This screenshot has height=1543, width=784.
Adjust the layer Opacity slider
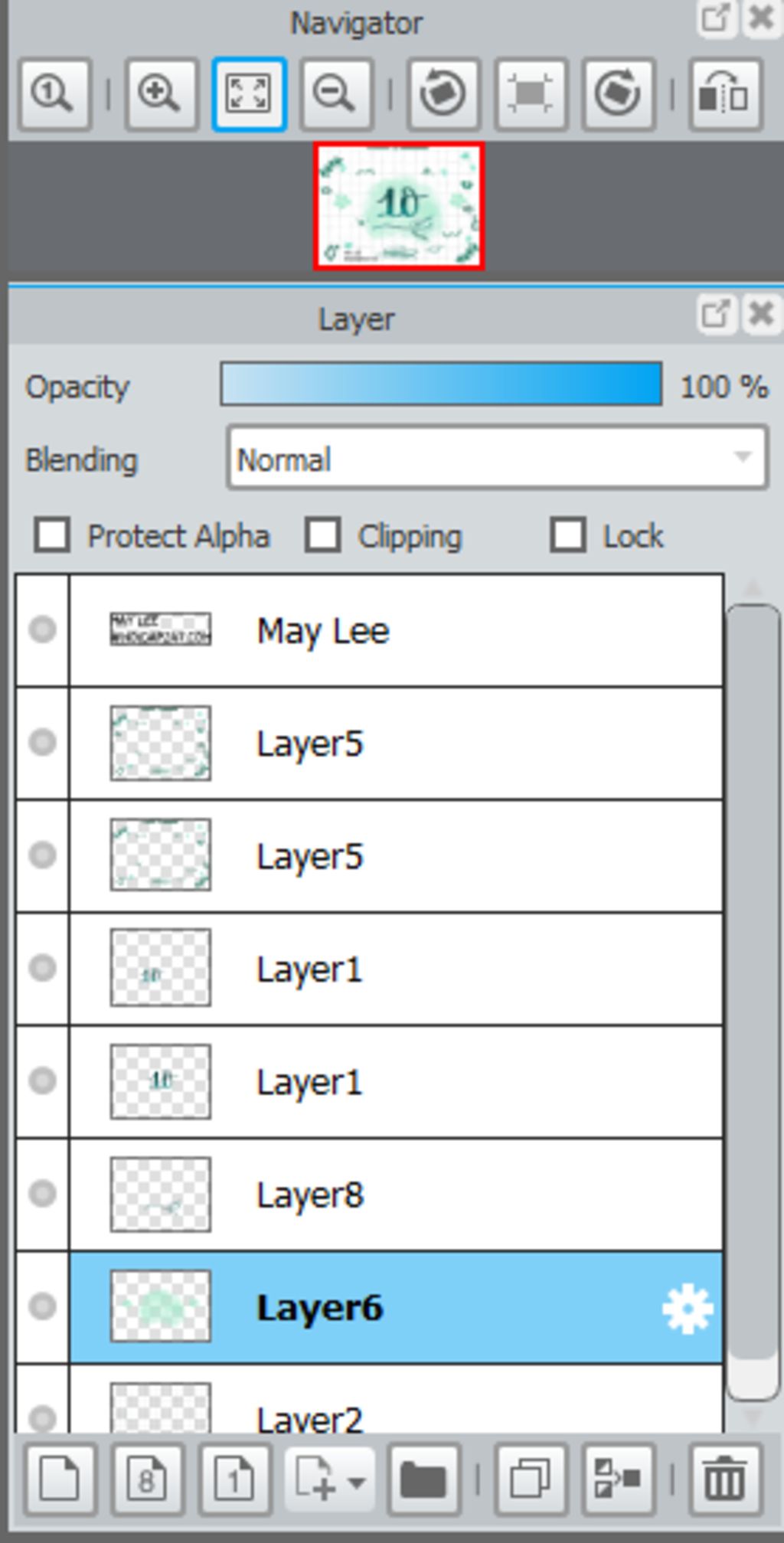(441, 384)
